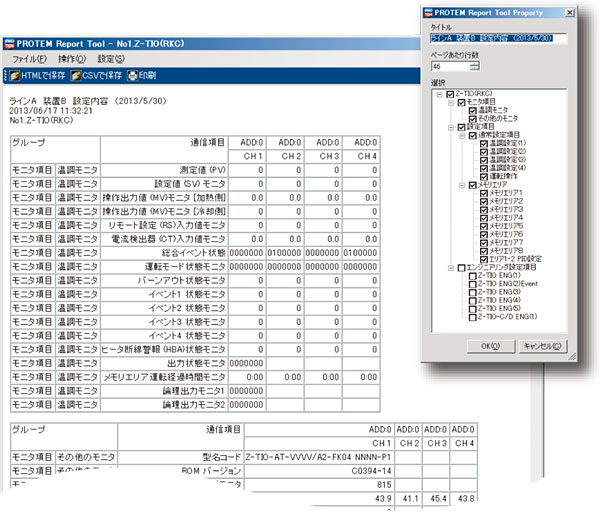Uncheck the その他のモニタ checkbox
Viewport: 600px width, 524px height.
473,119
